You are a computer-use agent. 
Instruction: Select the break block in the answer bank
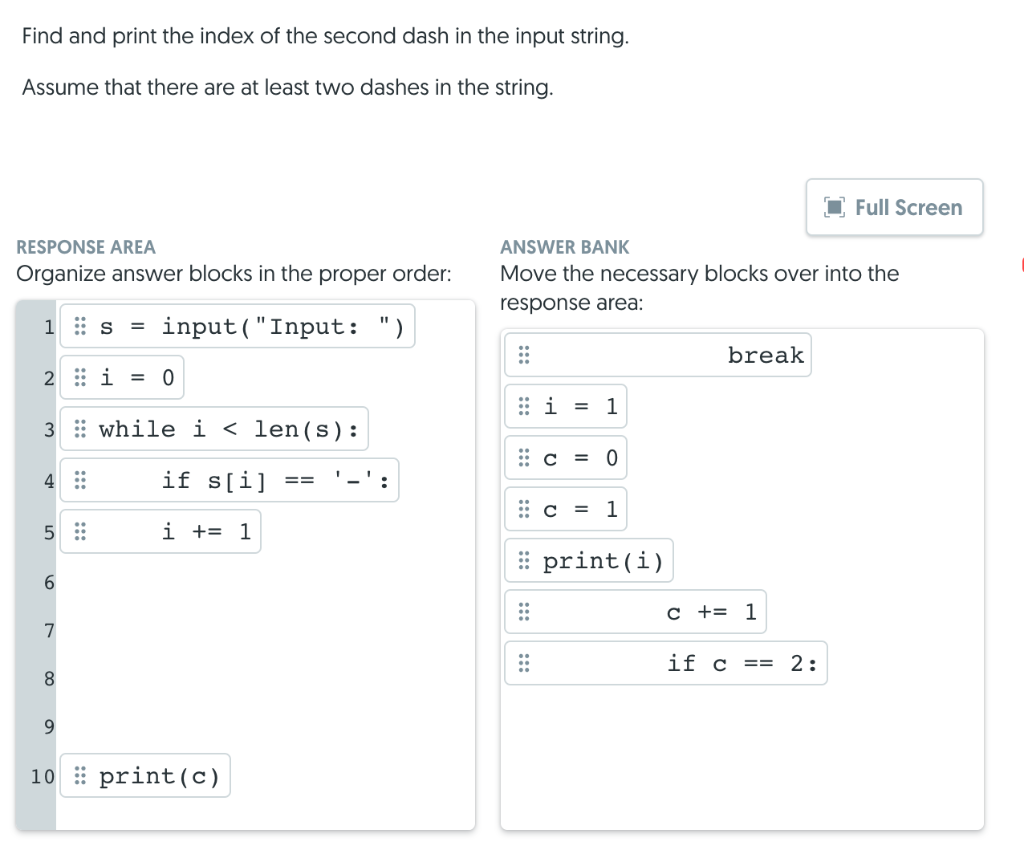click(655, 354)
